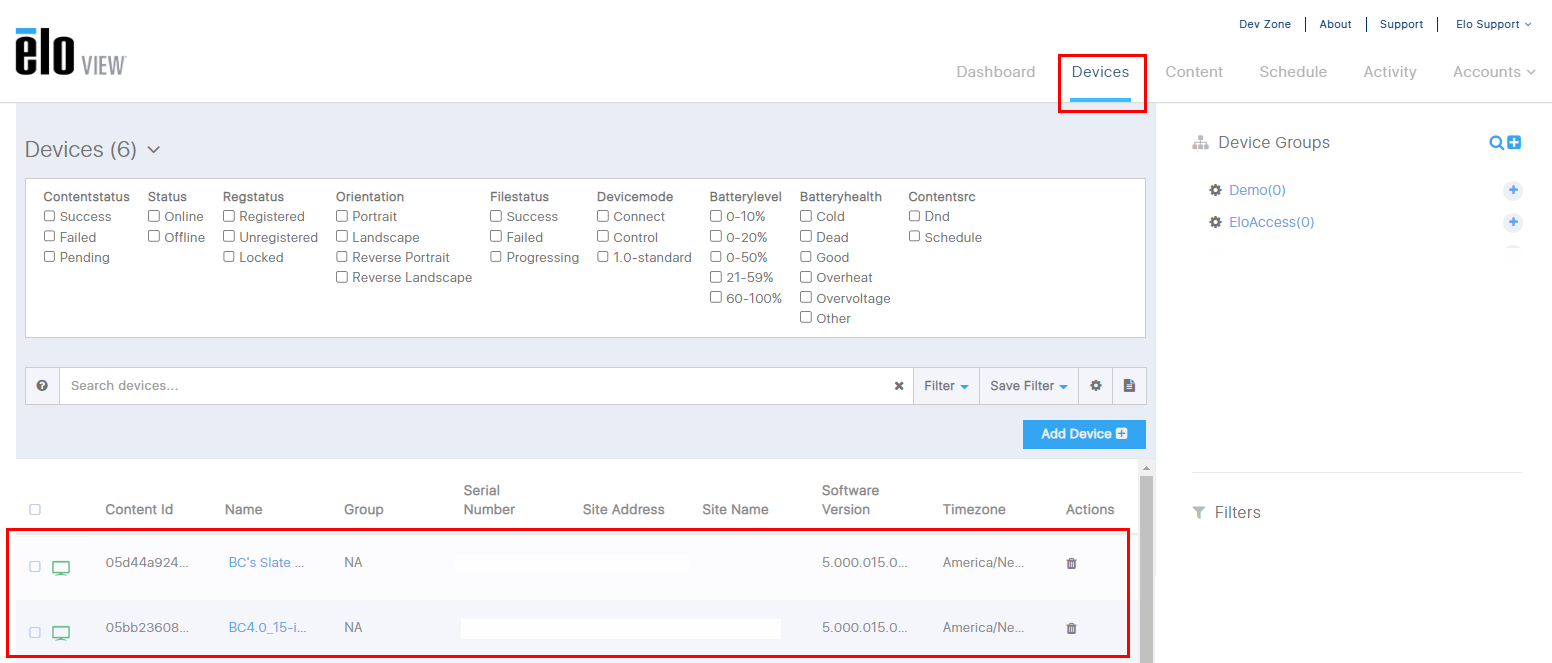Click the export document icon beside the gear
The image size is (1552, 663).
[x=1129, y=386]
